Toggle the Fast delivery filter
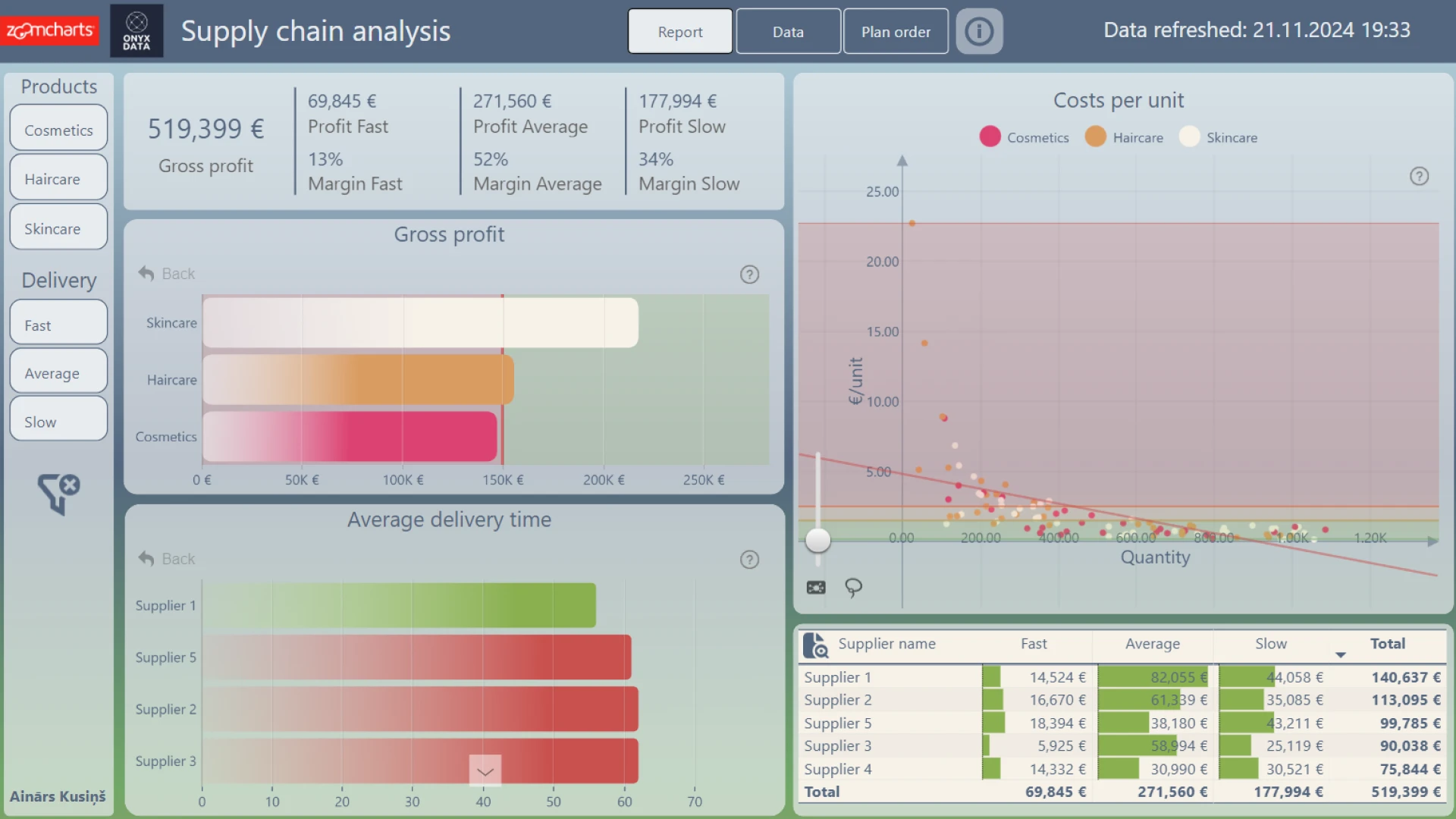The height and width of the screenshot is (819, 1456). click(58, 322)
